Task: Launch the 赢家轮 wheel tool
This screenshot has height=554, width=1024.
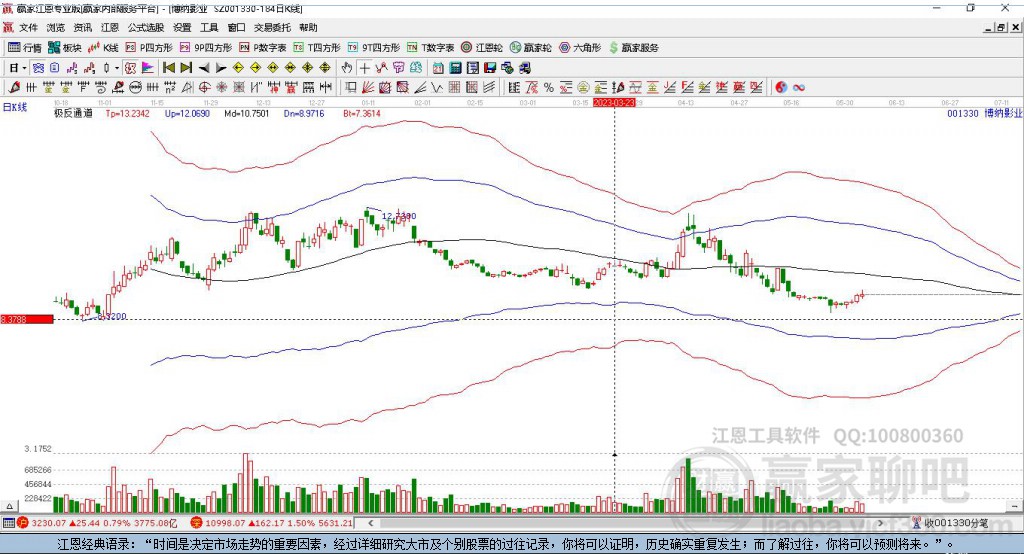Action: (530, 48)
